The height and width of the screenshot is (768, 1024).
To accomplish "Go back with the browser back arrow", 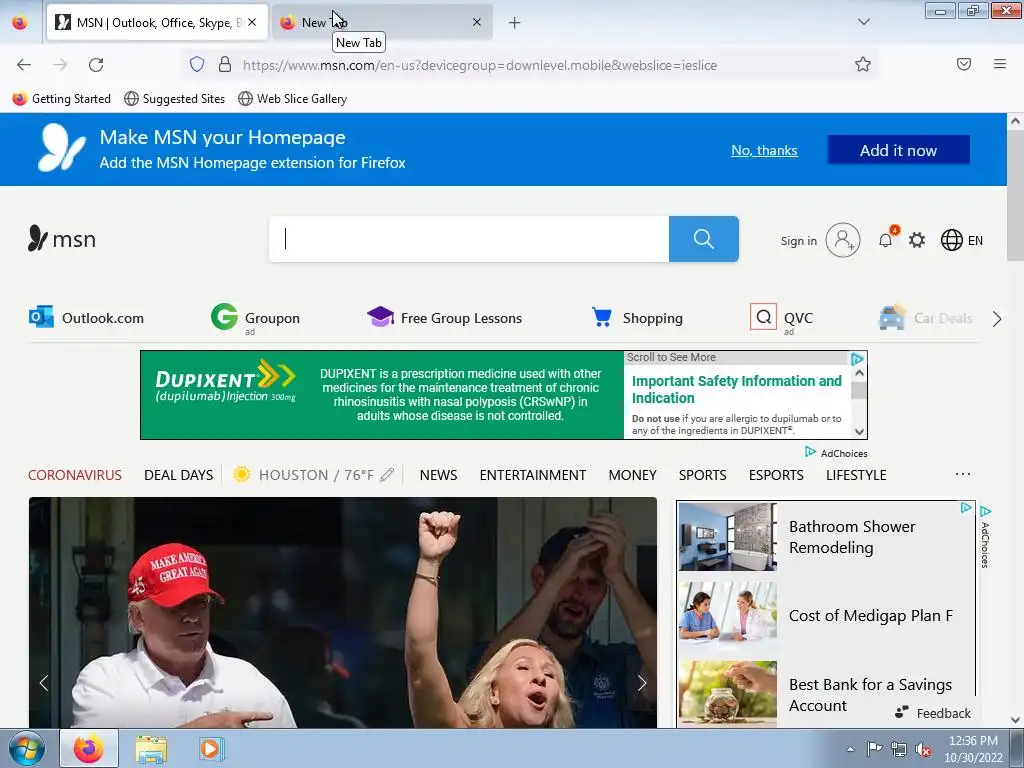I will point(24,65).
